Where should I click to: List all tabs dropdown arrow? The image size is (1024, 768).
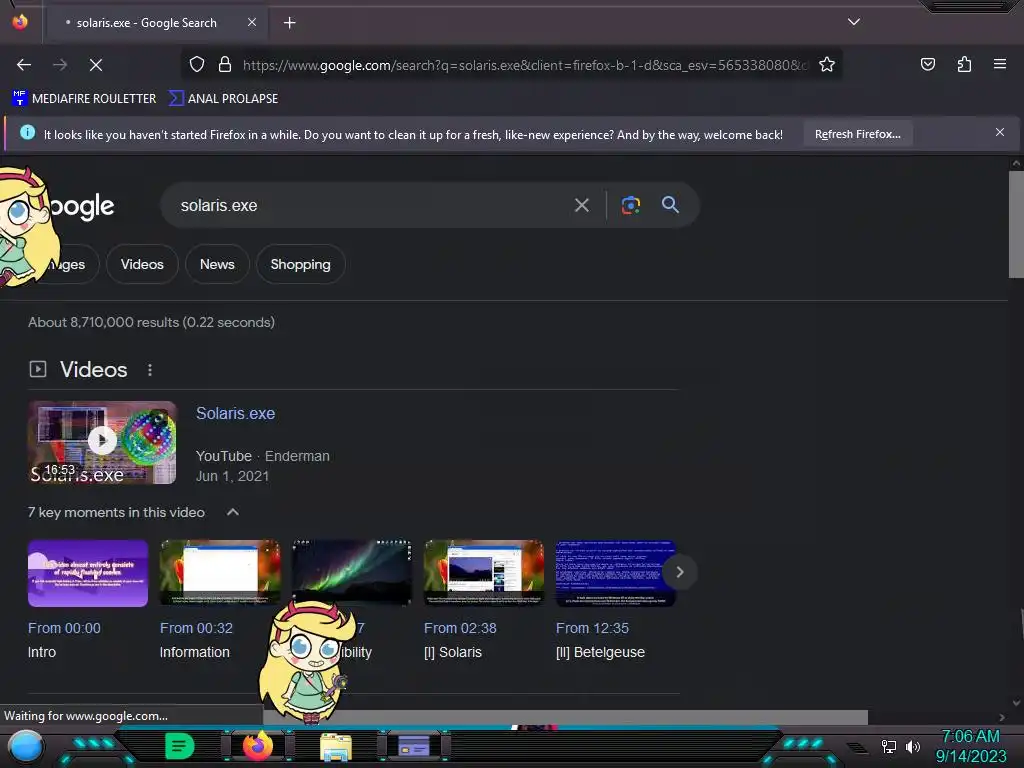pos(854,22)
